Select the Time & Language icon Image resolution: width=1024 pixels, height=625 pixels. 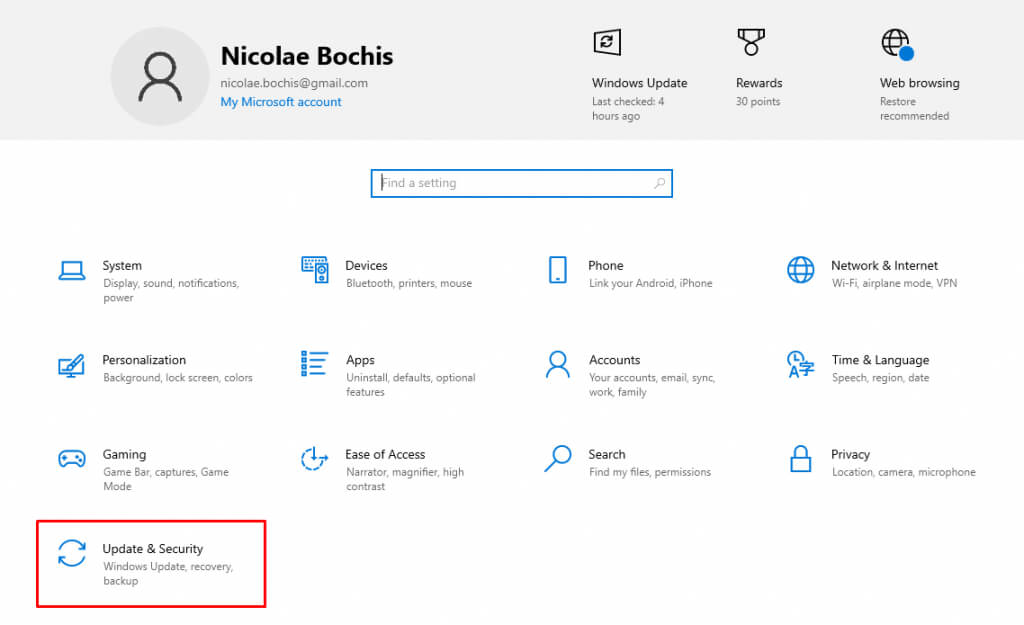800,364
